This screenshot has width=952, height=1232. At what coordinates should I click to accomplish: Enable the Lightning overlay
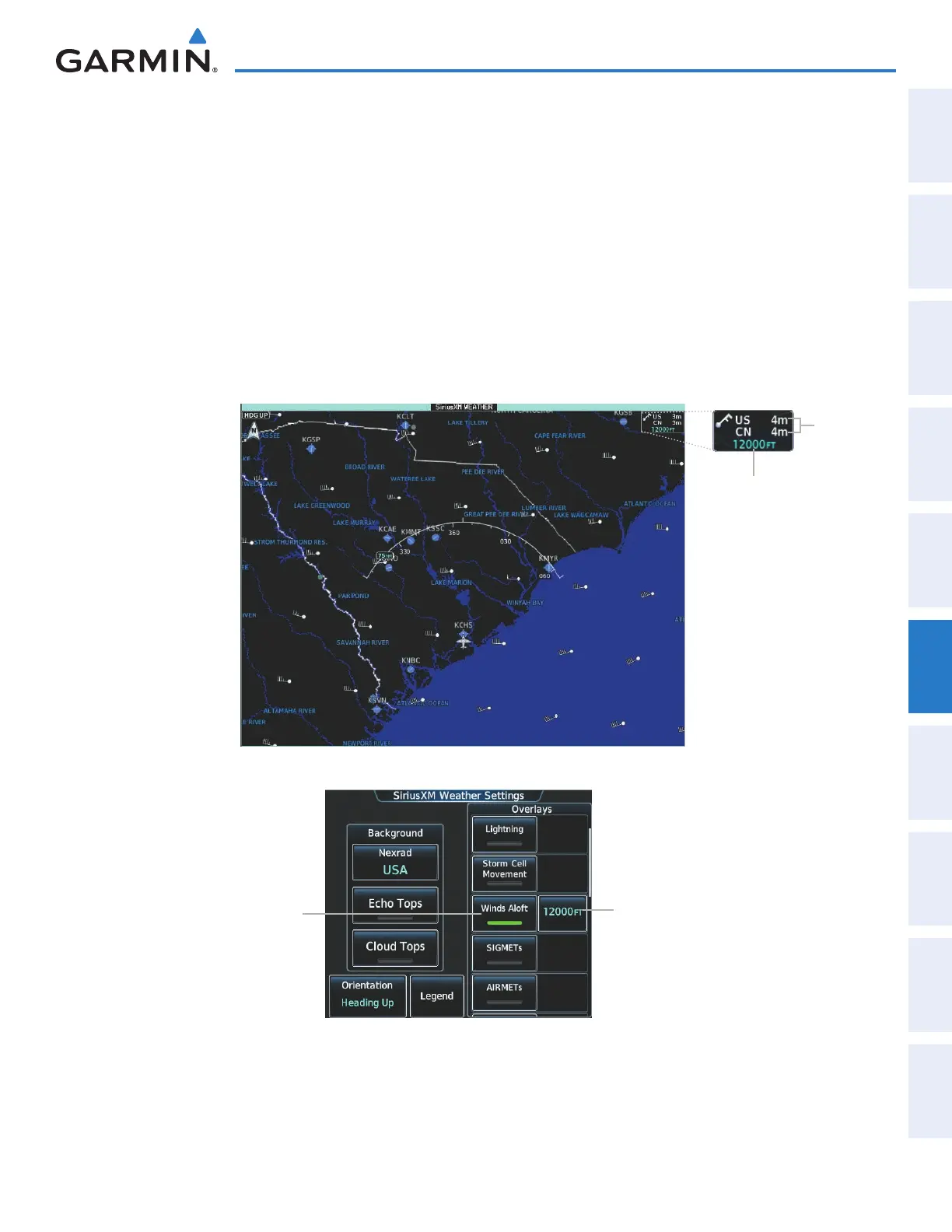(x=504, y=834)
